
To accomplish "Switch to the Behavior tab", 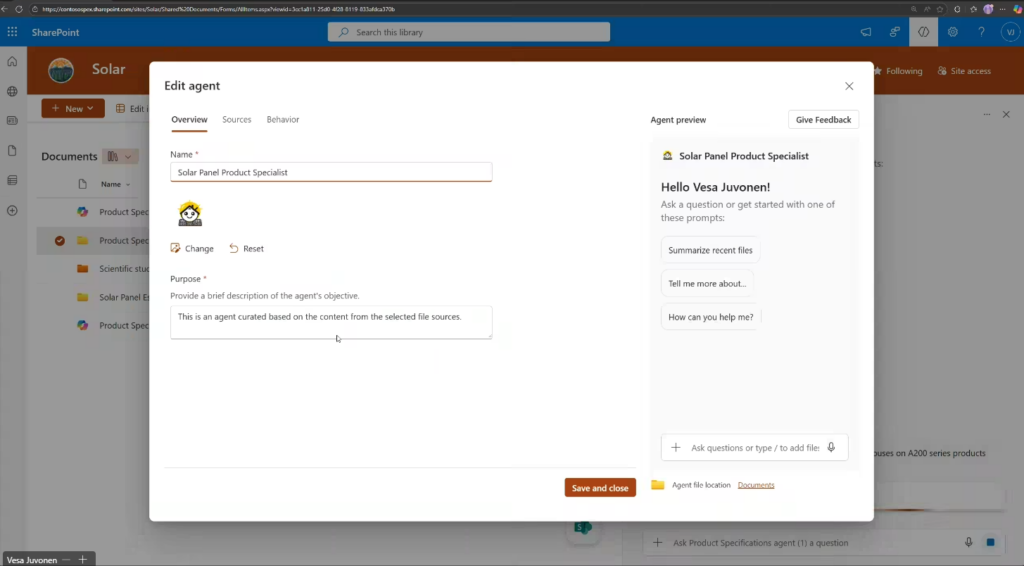I will point(283,120).
